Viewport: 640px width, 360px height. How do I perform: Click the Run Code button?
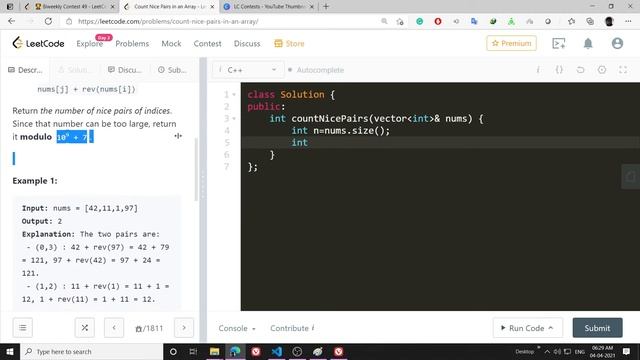(x=527, y=328)
